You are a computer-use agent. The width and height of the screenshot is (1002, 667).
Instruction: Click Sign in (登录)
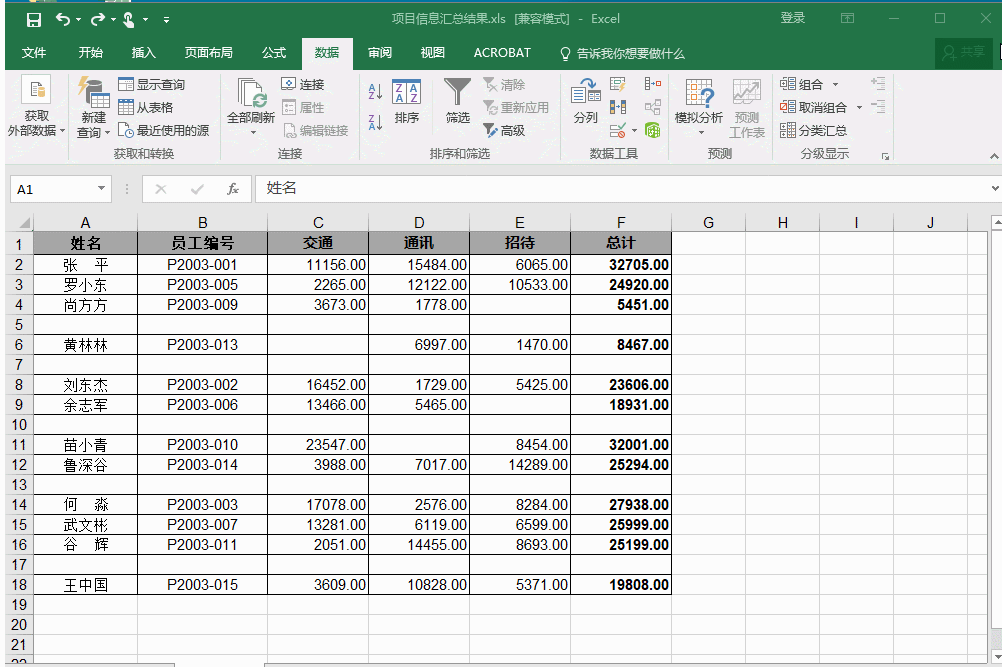pos(792,19)
